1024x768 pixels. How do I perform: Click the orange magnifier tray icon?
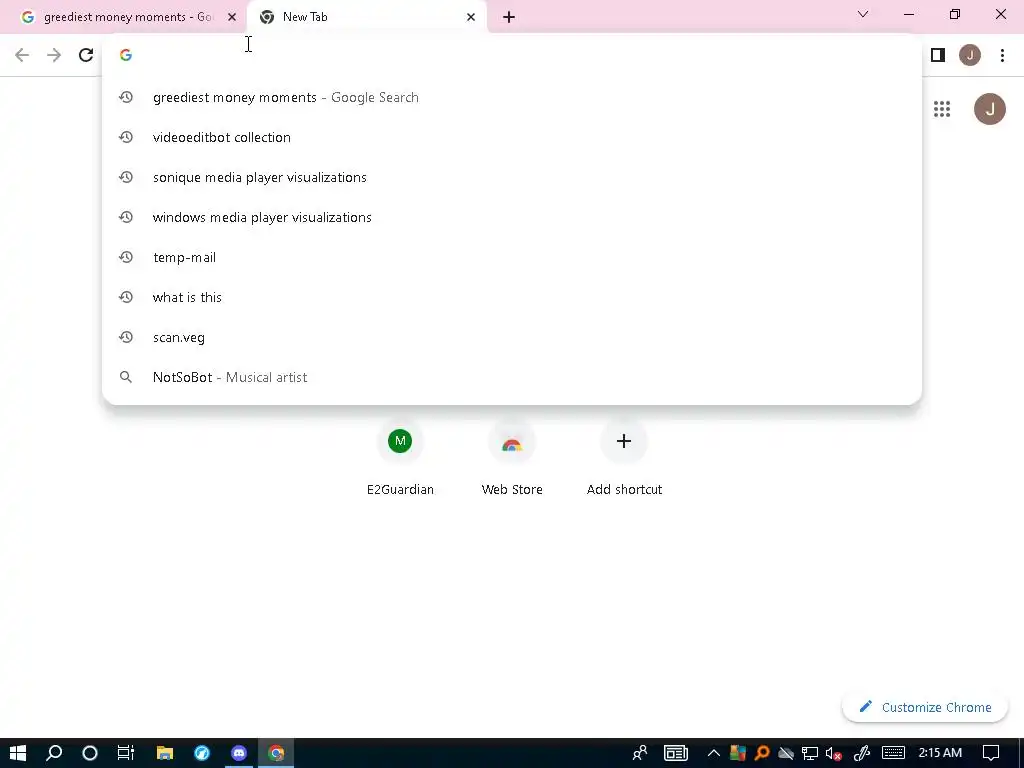coord(761,753)
